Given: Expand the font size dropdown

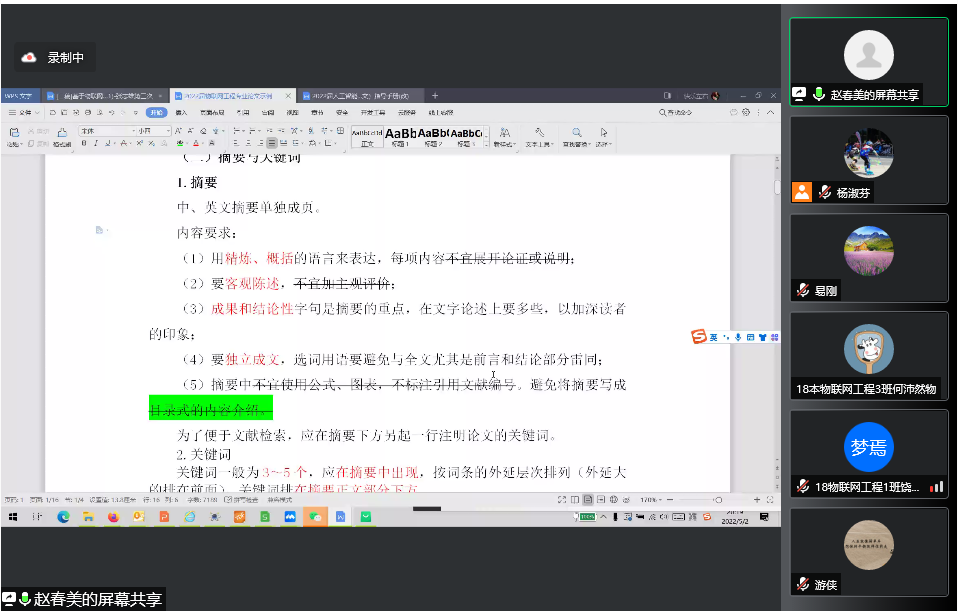Looking at the screenshot, I should 168,131.
